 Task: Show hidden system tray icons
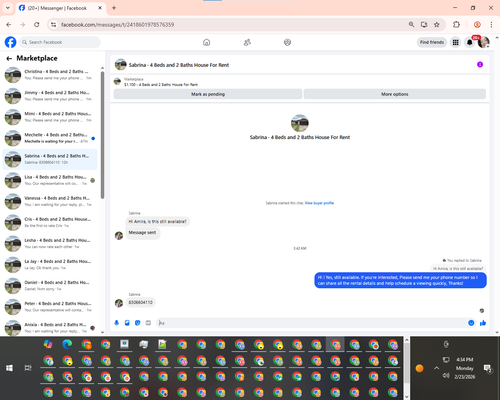[436, 368]
